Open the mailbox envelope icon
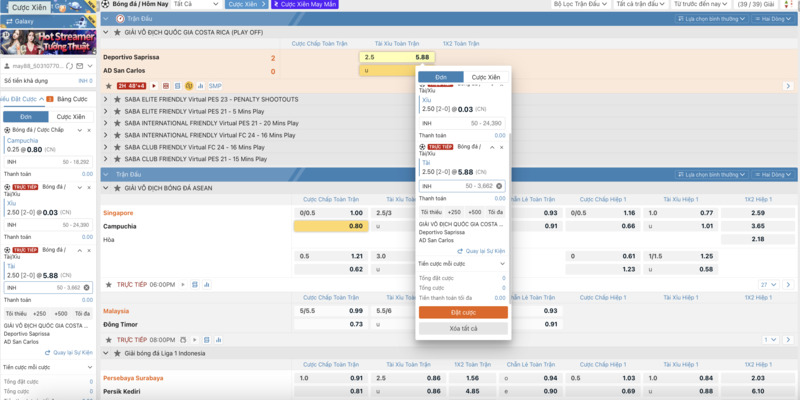The image size is (800, 400). (x=80, y=66)
